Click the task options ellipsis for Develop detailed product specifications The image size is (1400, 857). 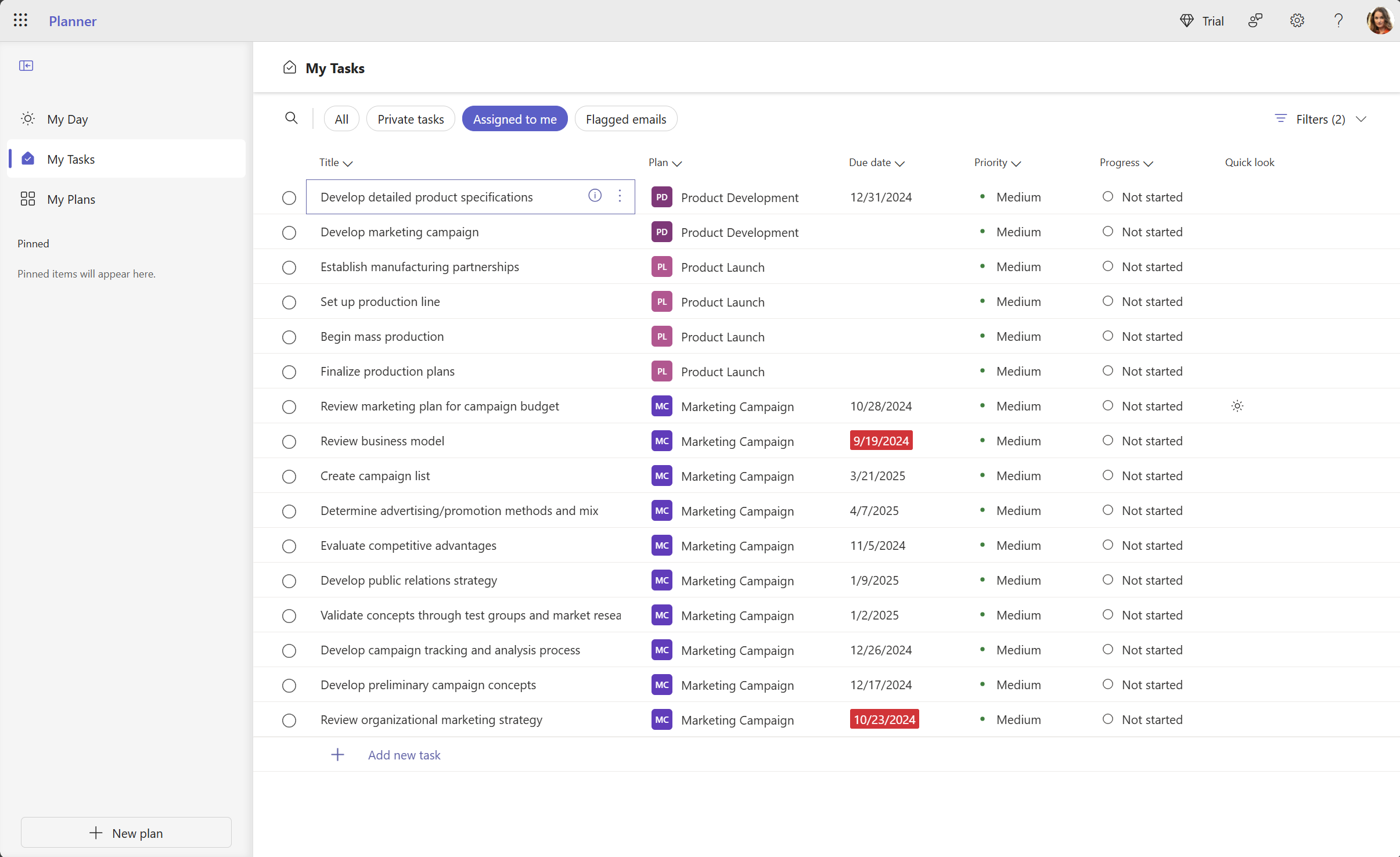pyautogui.click(x=620, y=196)
